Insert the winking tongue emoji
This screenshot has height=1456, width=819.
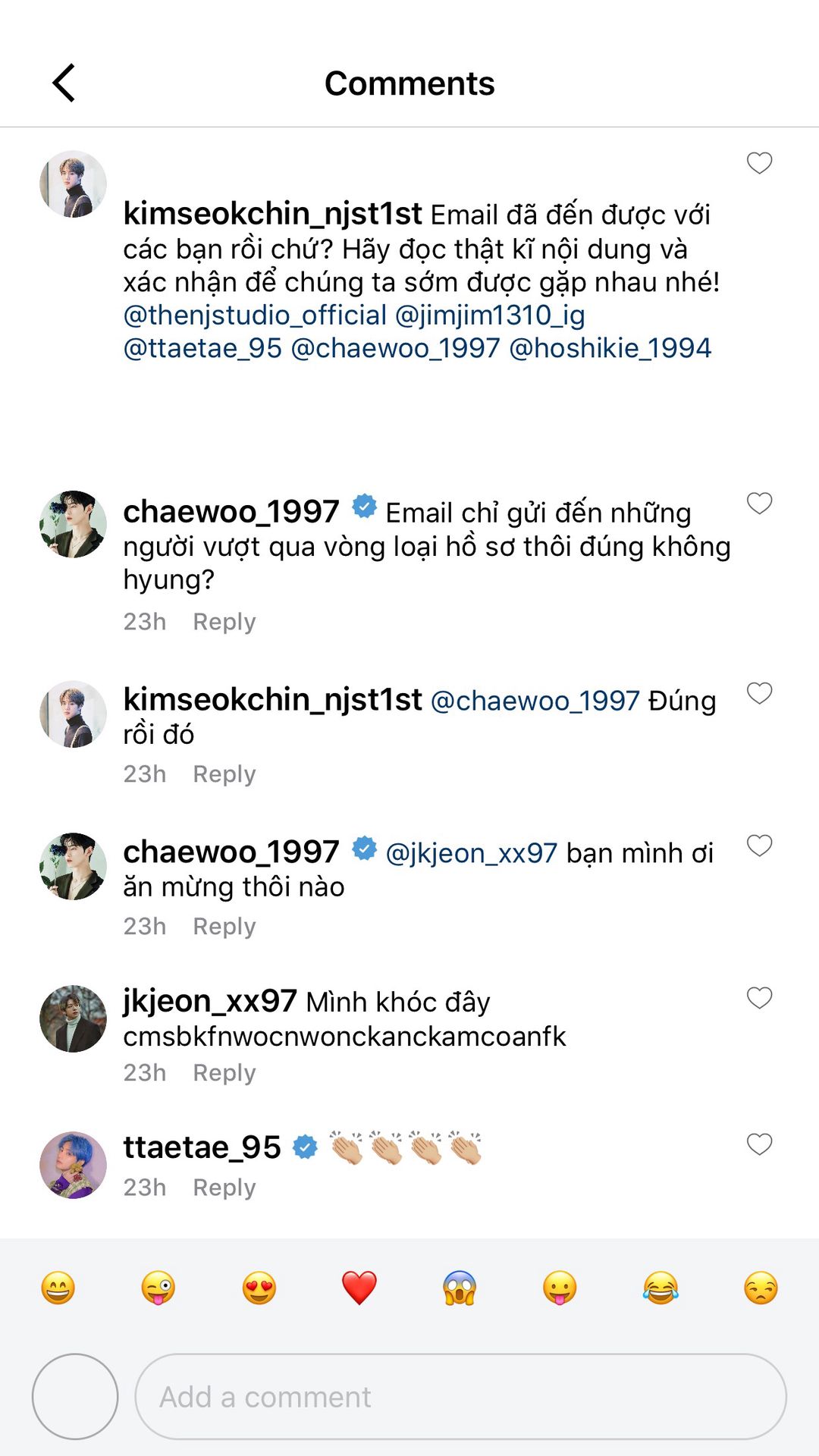pos(158,1288)
